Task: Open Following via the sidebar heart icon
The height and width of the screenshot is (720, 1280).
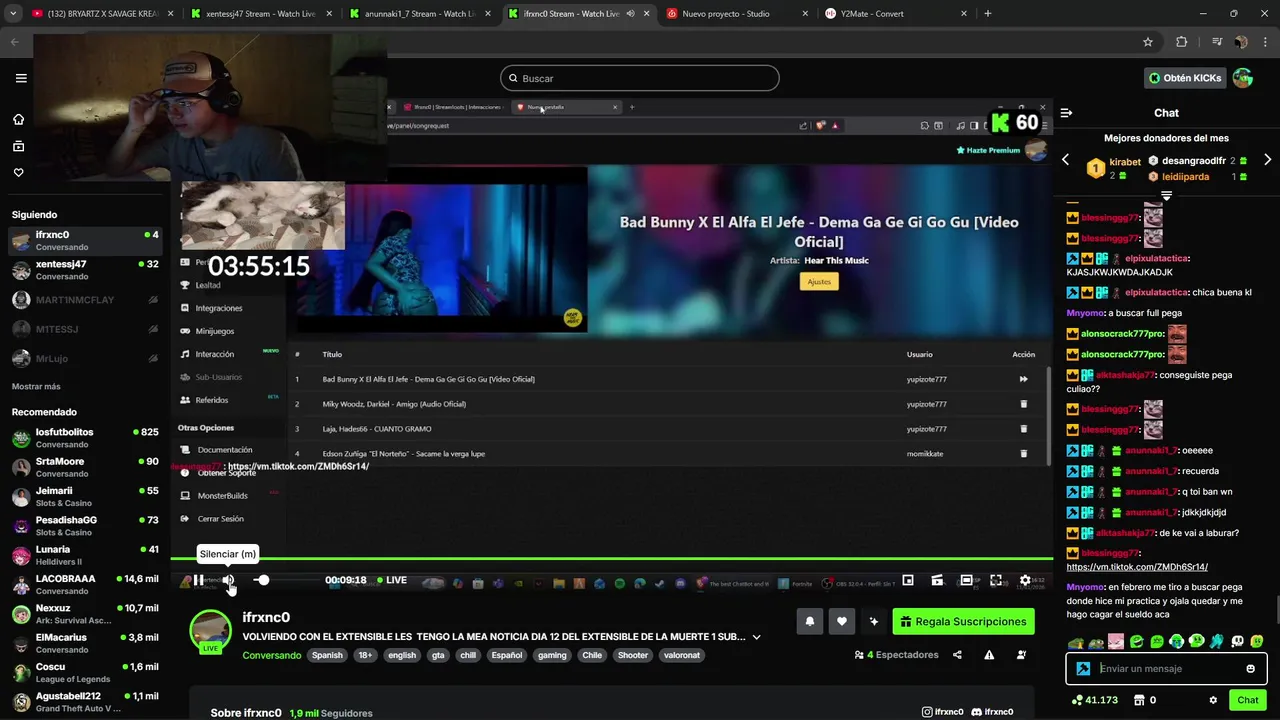Action: pyautogui.click(x=18, y=172)
